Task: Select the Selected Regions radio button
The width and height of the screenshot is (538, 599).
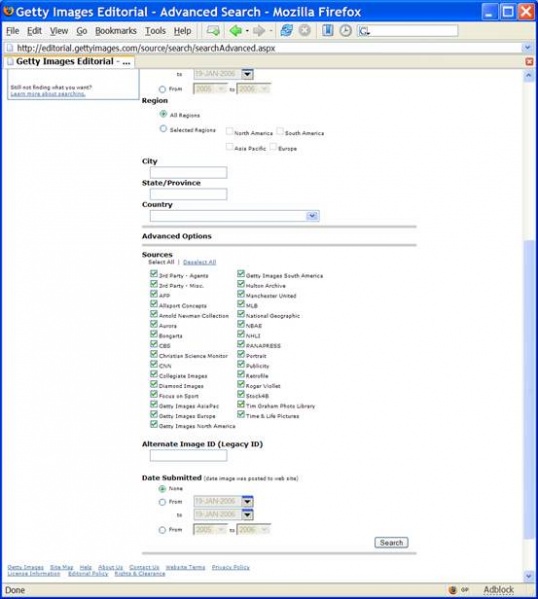Action: pyautogui.click(x=163, y=129)
